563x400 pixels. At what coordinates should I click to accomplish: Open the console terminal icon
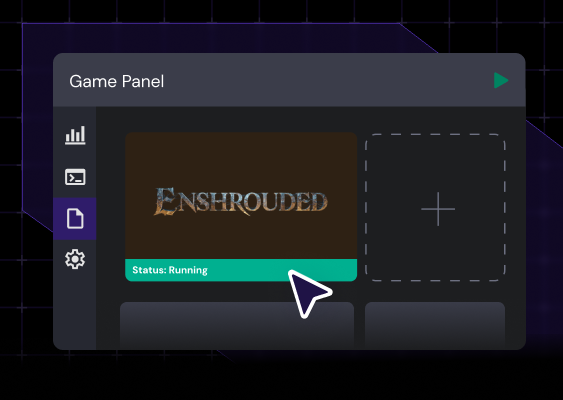coord(75,177)
